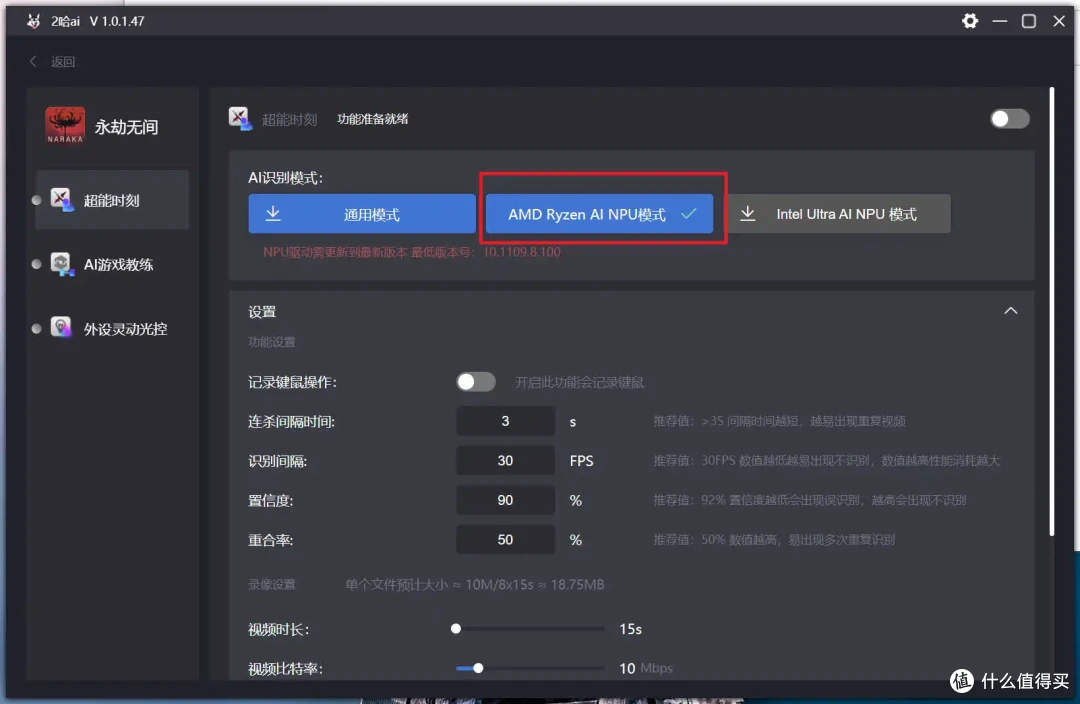This screenshot has height=704, width=1080.
Task: Toggle 记录键鼠操作 switch
Action: pyautogui.click(x=475, y=382)
